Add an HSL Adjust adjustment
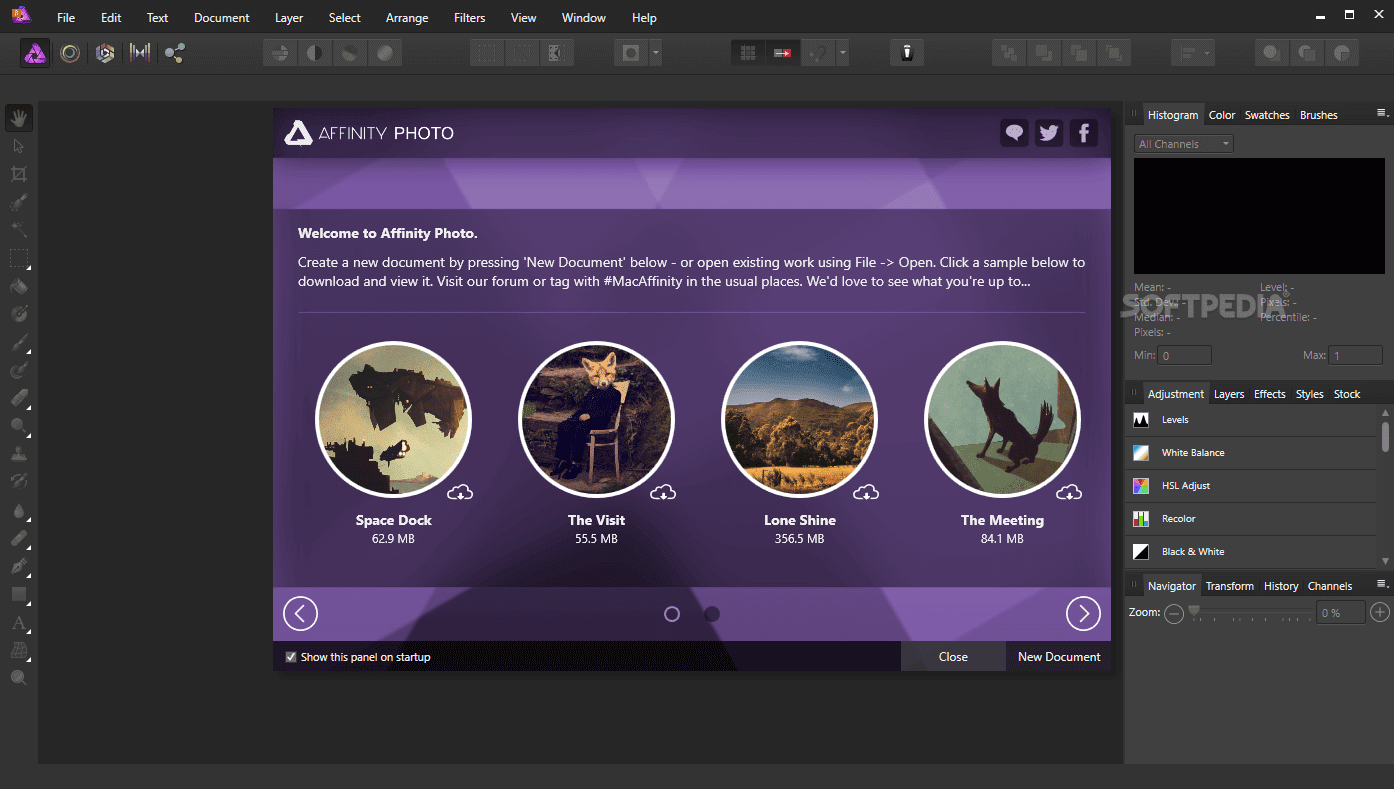Image resolution: width=1394 pixels, height=789 pixels. (x=1253, y=486)
